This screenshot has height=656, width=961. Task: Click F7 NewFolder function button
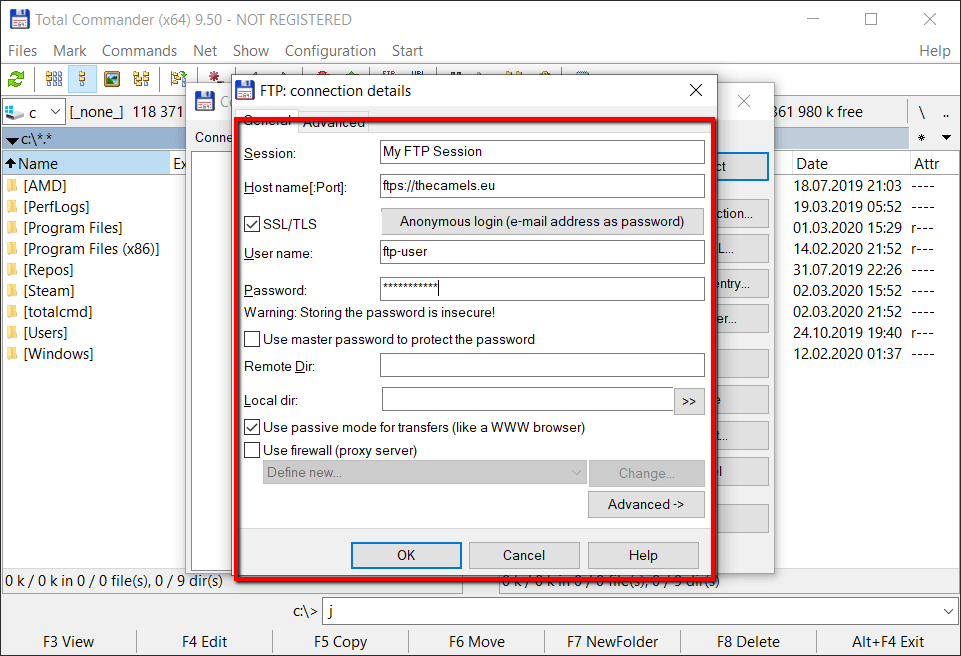point(613,642)
